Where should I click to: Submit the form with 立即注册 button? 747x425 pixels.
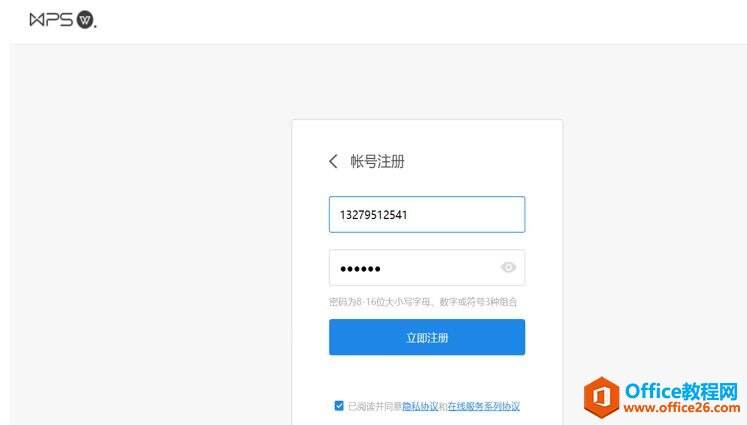427,337
